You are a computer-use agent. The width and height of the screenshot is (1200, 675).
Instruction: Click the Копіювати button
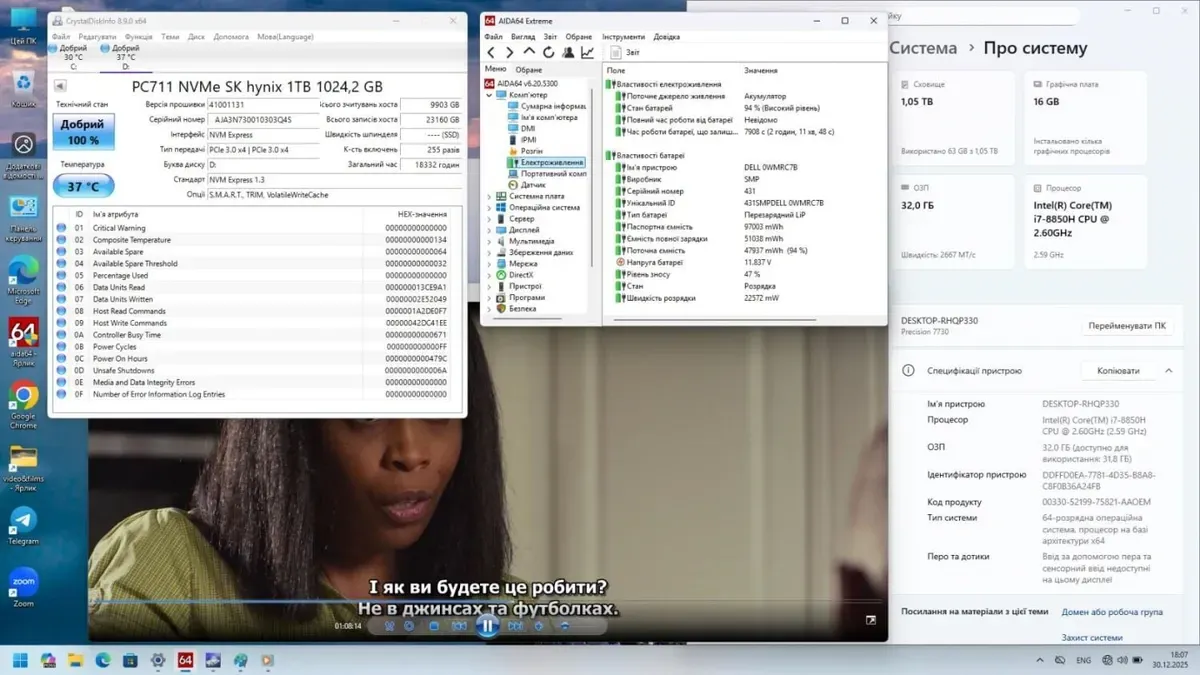point(1117,371)
